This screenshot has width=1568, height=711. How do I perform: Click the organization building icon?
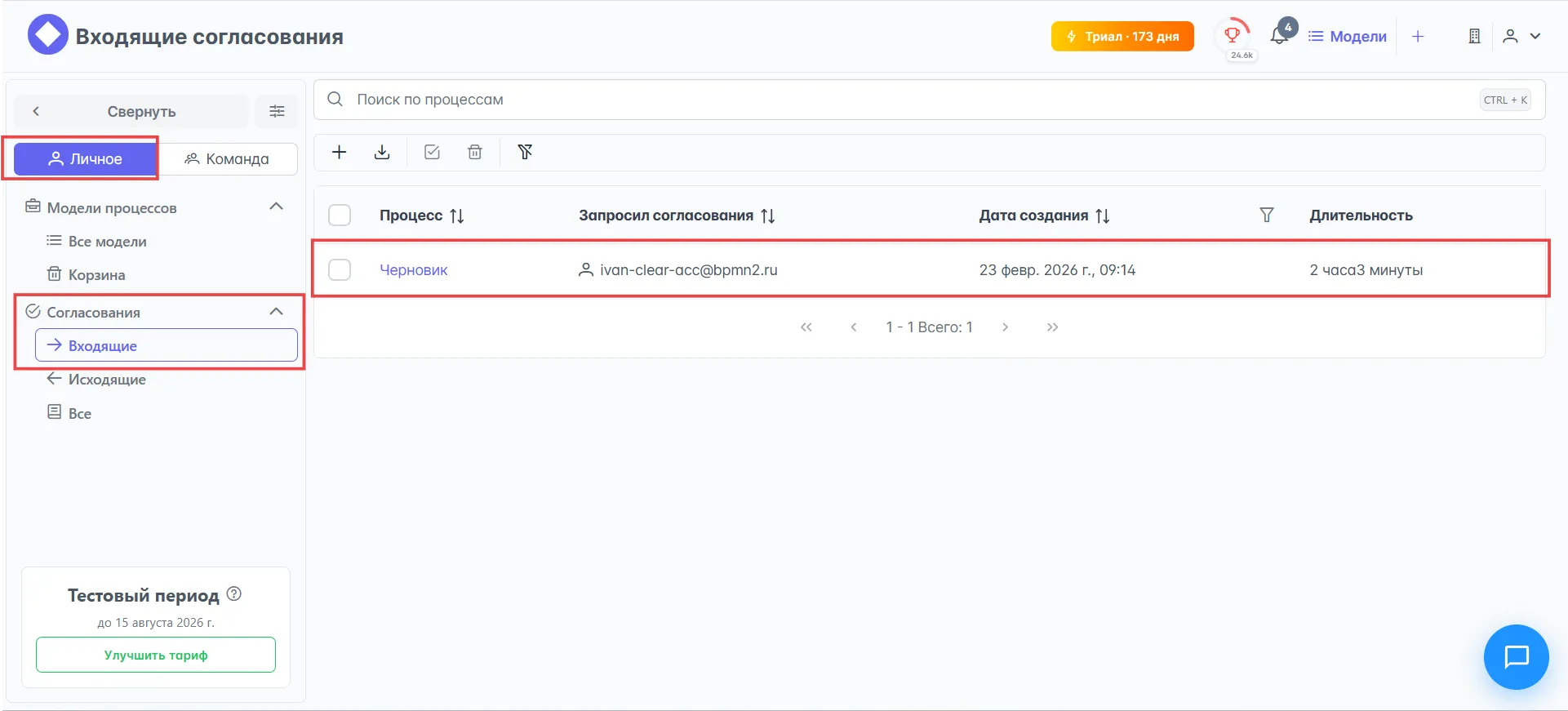pyautogui.click(x=1474, y=36)
